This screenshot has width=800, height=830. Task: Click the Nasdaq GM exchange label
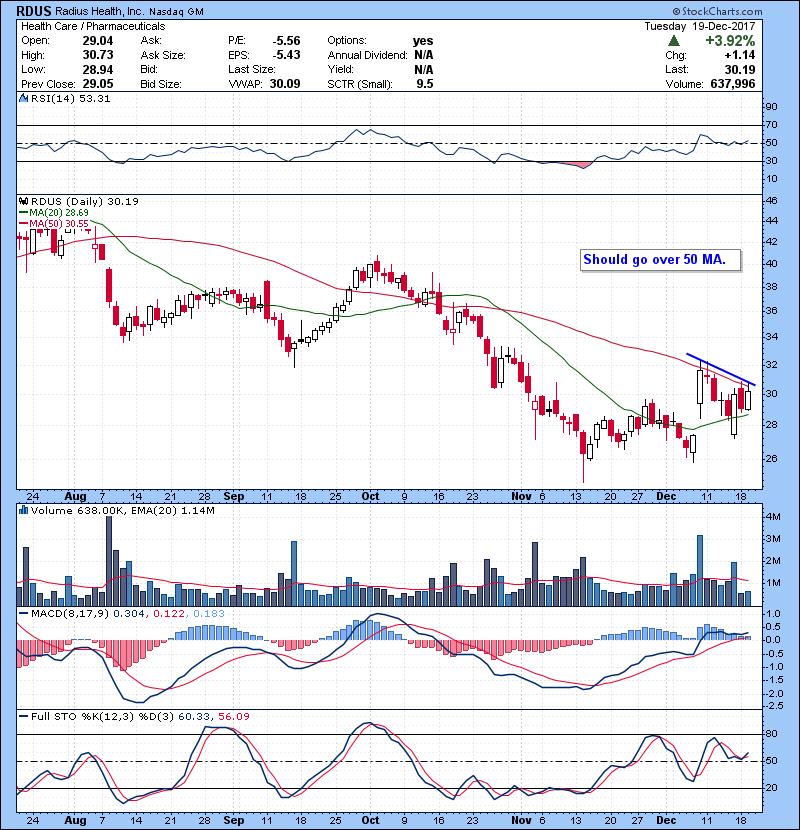176,12
